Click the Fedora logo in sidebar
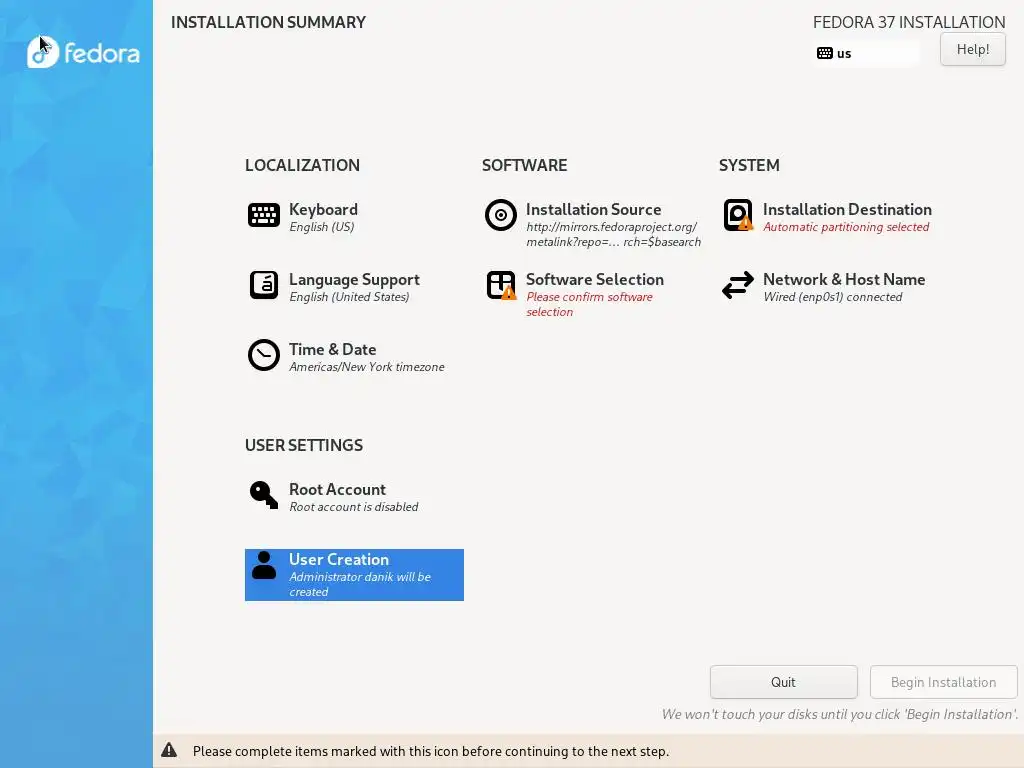Viewport: 1024px width, 768px height. pyautogui.click(x=83, y=52)
